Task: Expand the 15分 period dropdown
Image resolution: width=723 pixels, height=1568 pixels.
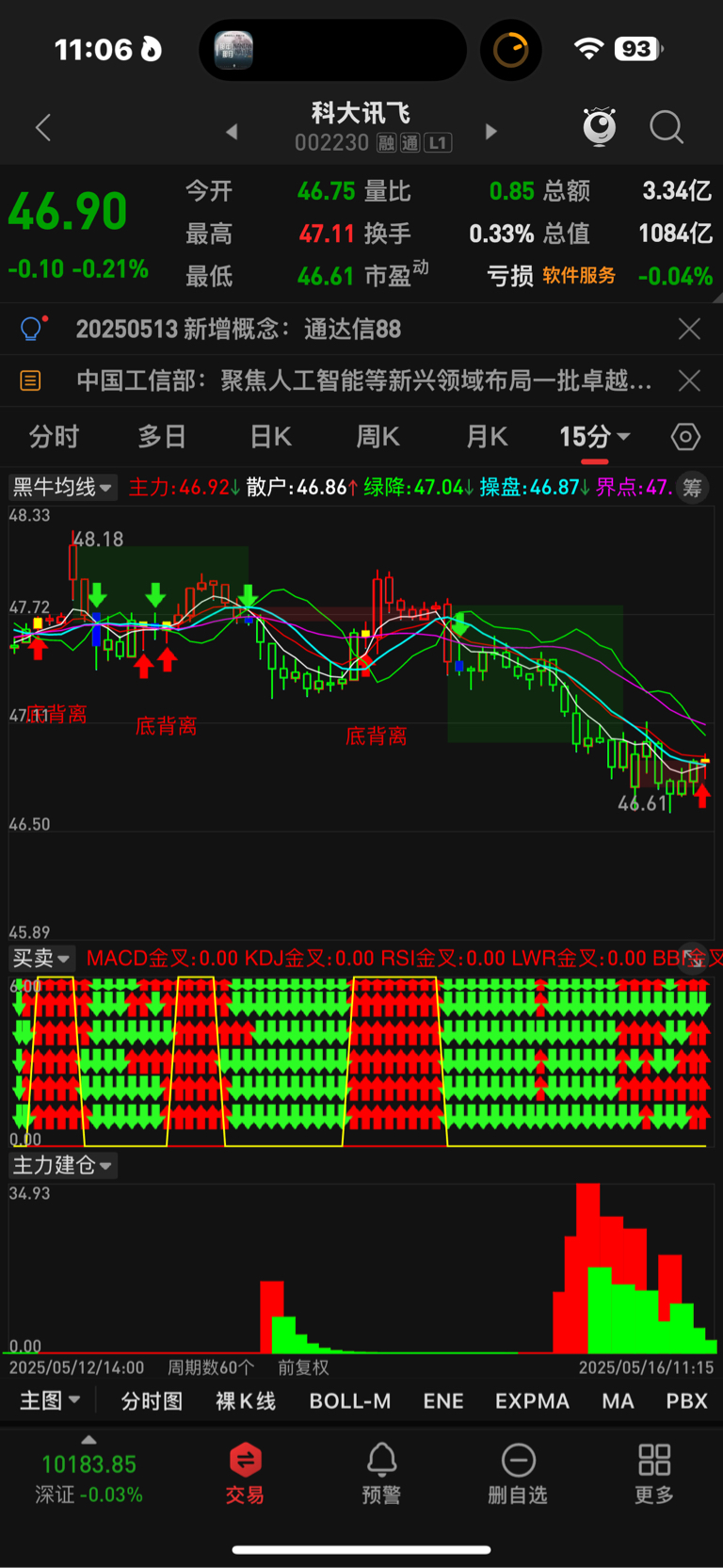Action: (595, 437)
